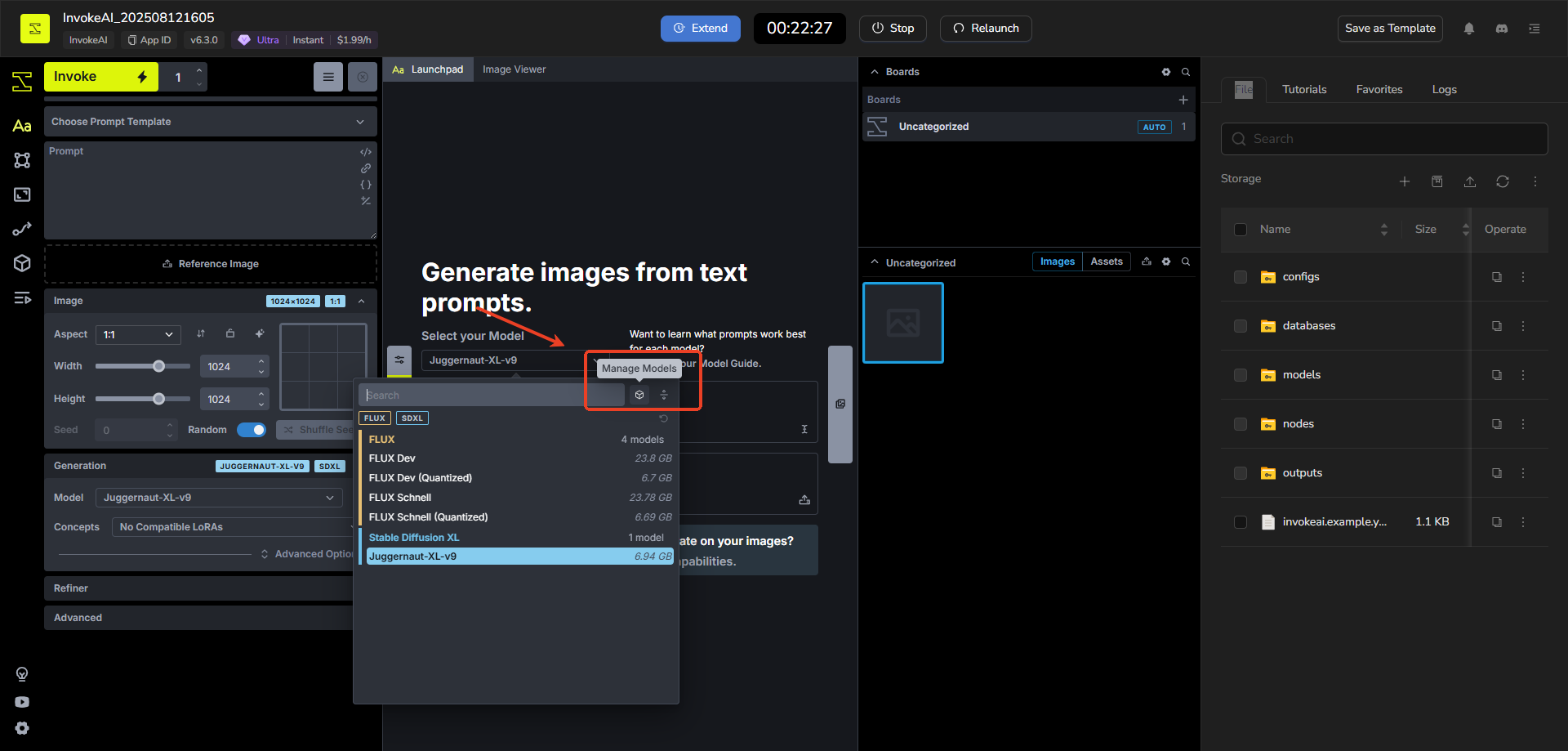Open the notifications bell icon
1568x751 pixels.
click(x=1469, y=29)
